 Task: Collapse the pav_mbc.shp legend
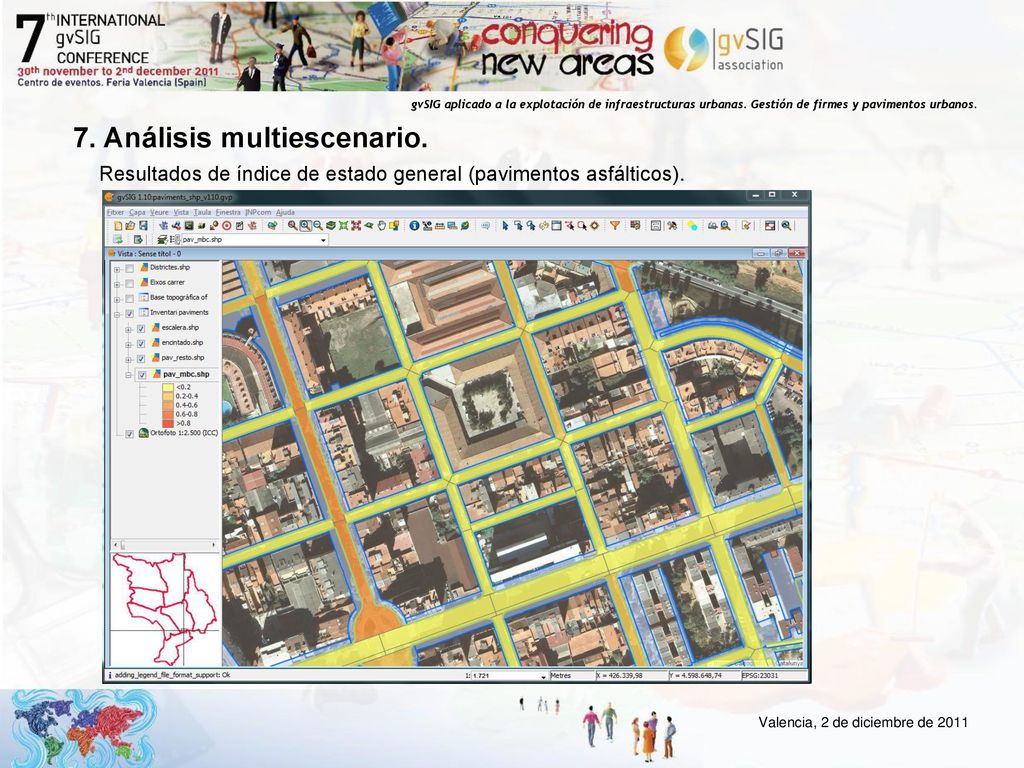[x=129, y=376]
